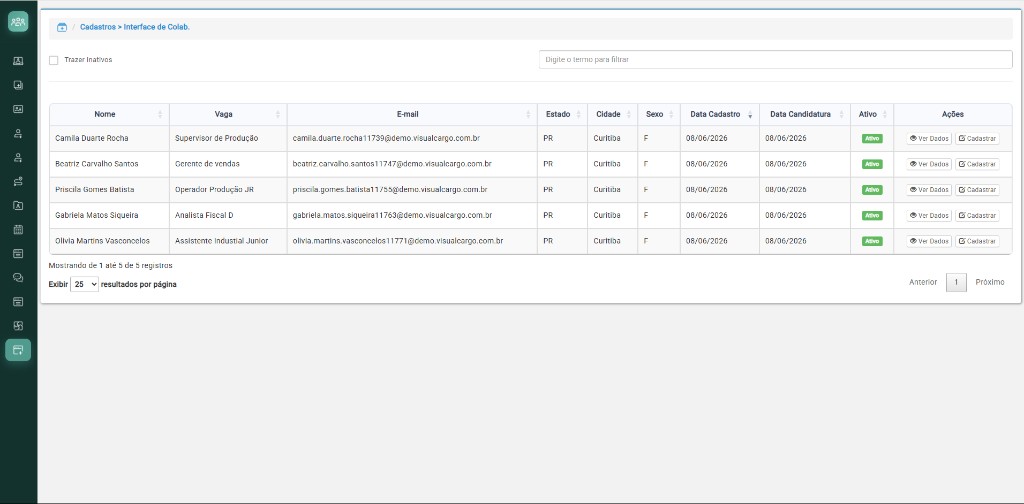Open the calendar icon in the sidebar

point(18,229)
